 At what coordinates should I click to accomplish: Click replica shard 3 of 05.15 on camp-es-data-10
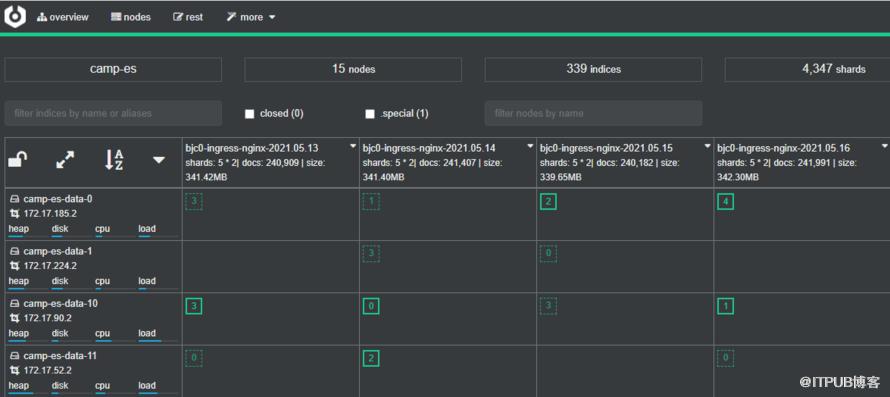click(548, 306)
